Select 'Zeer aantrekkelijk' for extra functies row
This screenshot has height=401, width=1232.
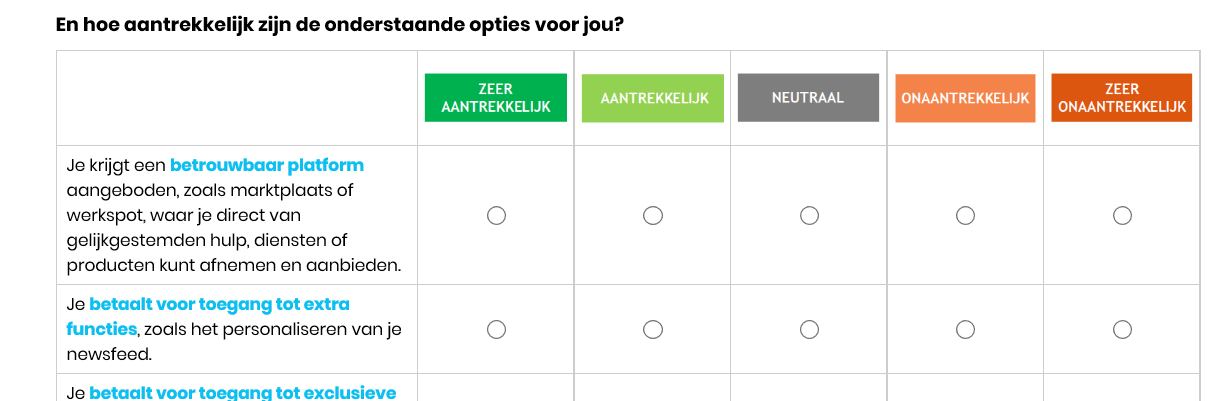[x=496, y=329]
